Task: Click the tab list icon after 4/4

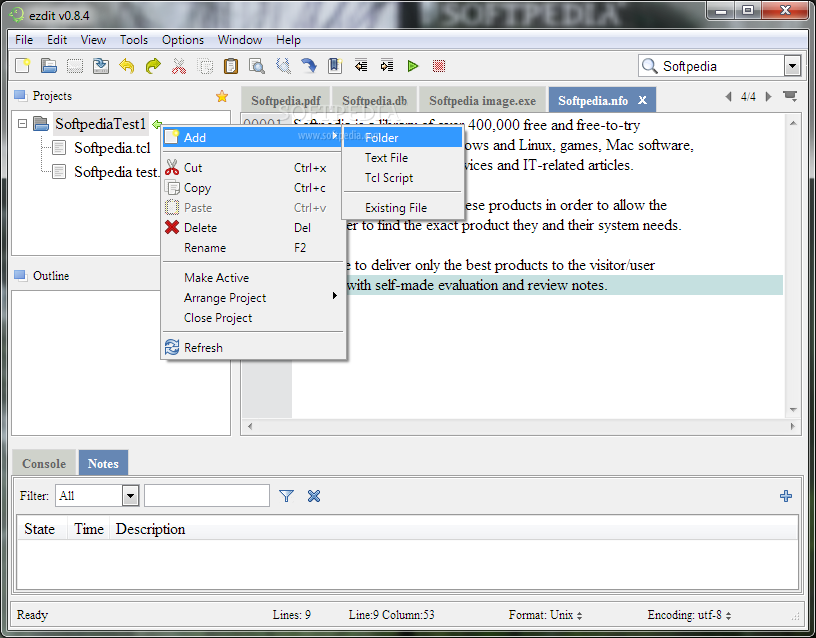Action: click(790, 96)
